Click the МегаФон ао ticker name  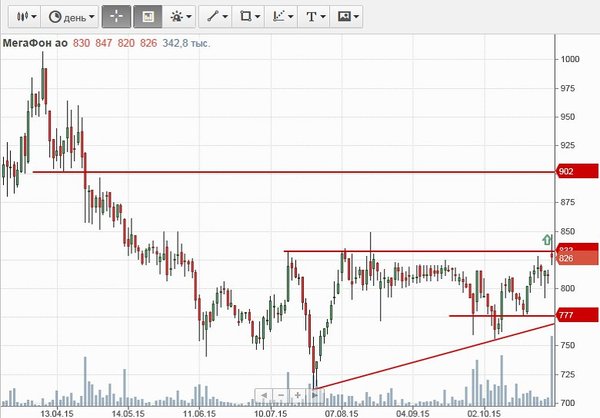point(34,43)
